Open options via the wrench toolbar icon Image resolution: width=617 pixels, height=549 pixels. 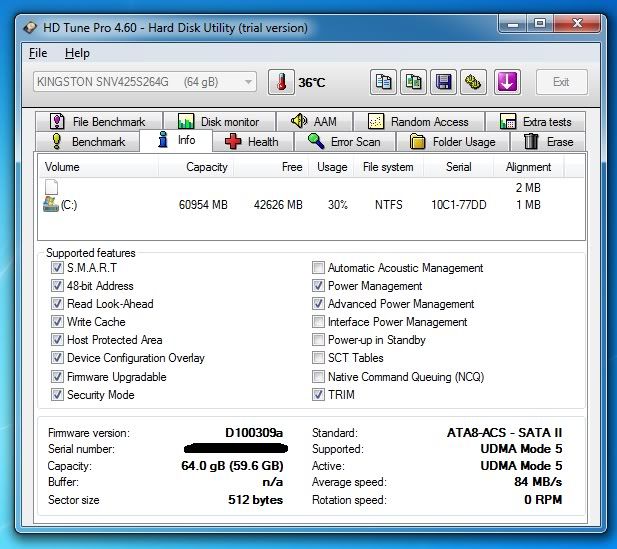pos(473,82)
